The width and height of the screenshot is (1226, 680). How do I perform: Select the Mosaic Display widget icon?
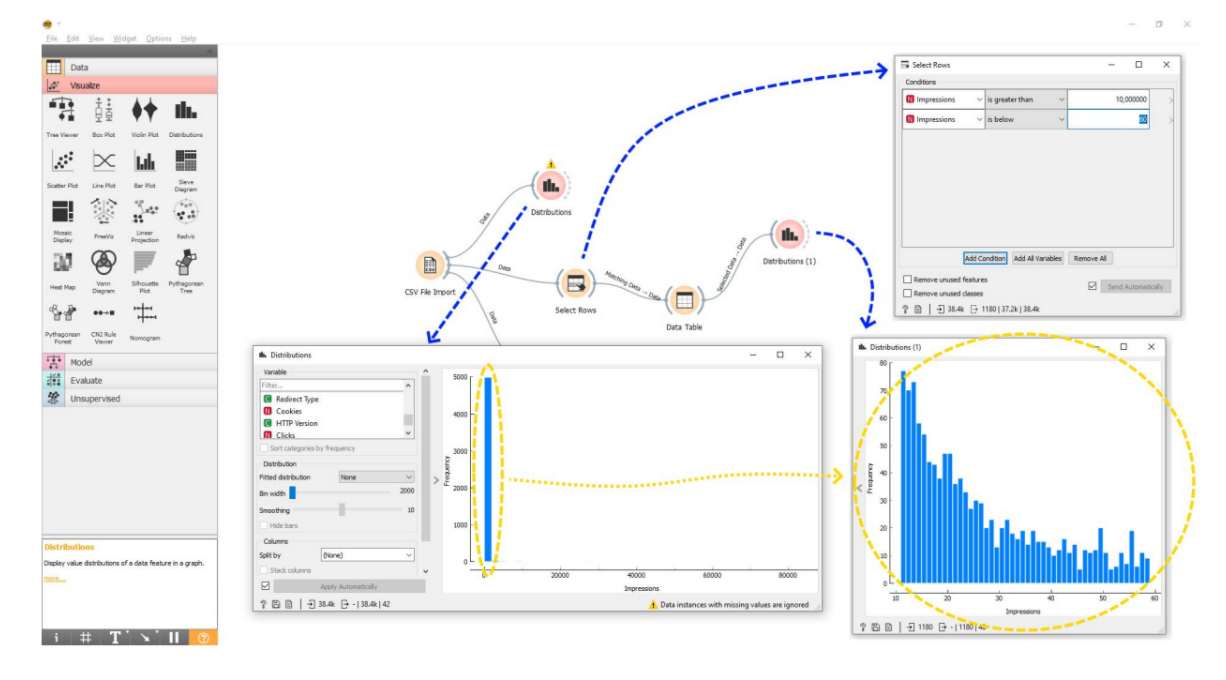tap(62, 212)
